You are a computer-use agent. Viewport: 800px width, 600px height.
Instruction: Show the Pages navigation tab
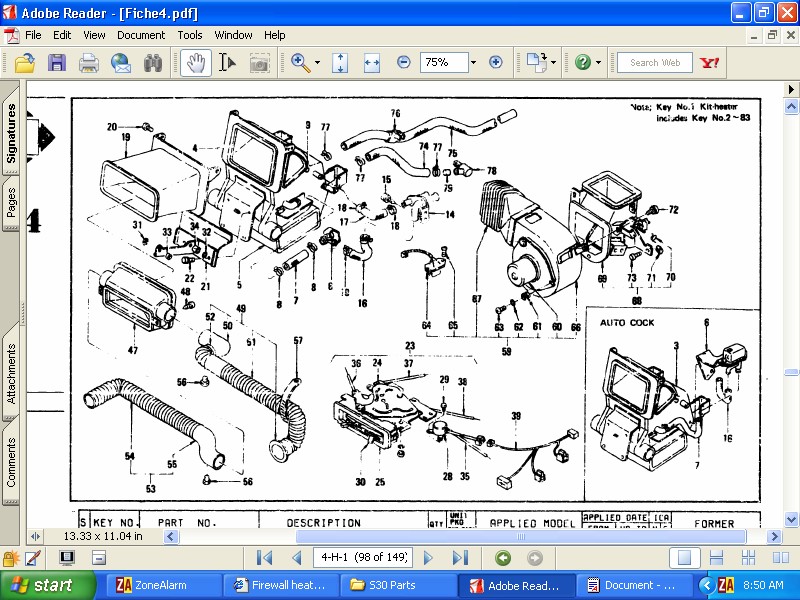click(11, 203)
